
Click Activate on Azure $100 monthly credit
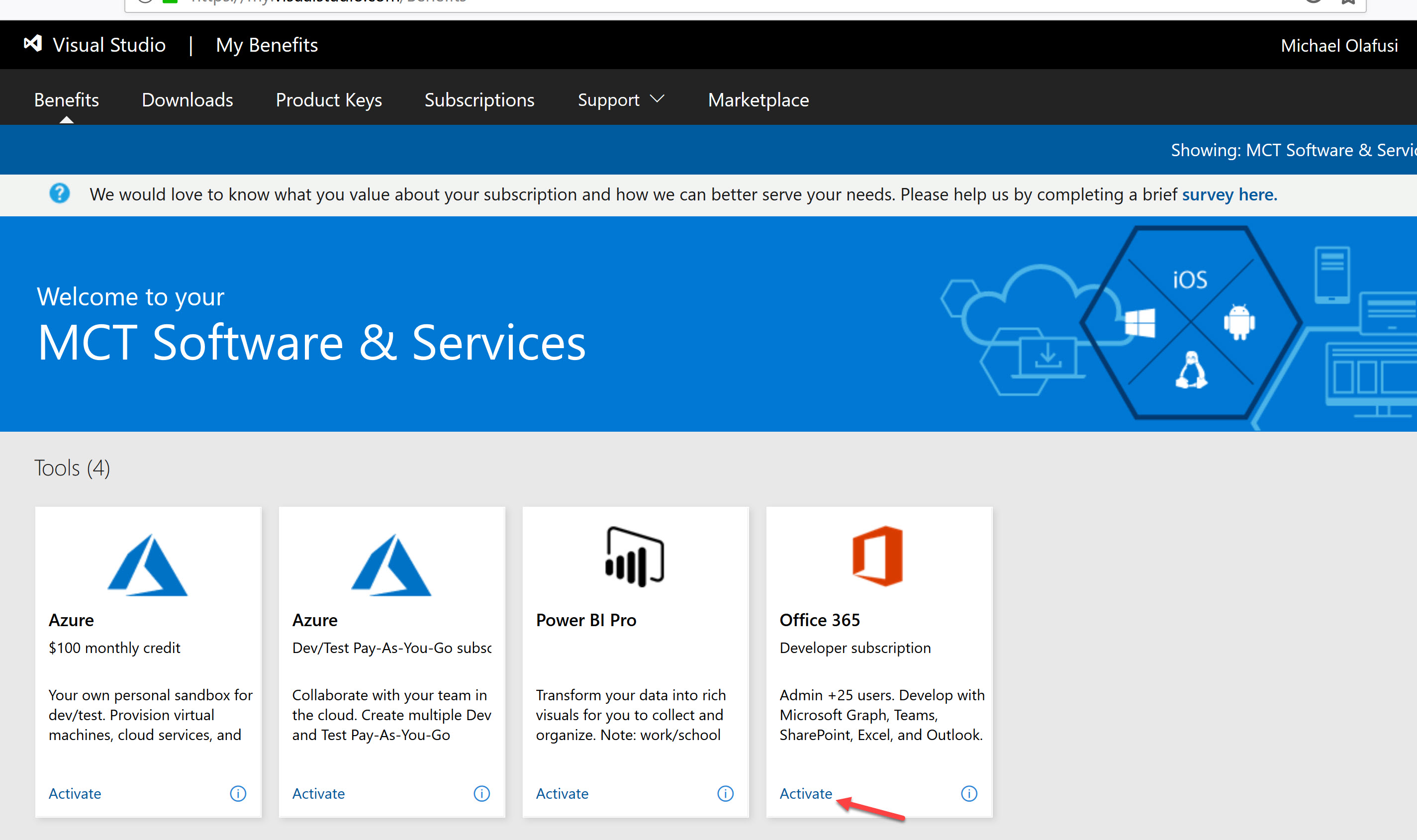pos(75,793)
